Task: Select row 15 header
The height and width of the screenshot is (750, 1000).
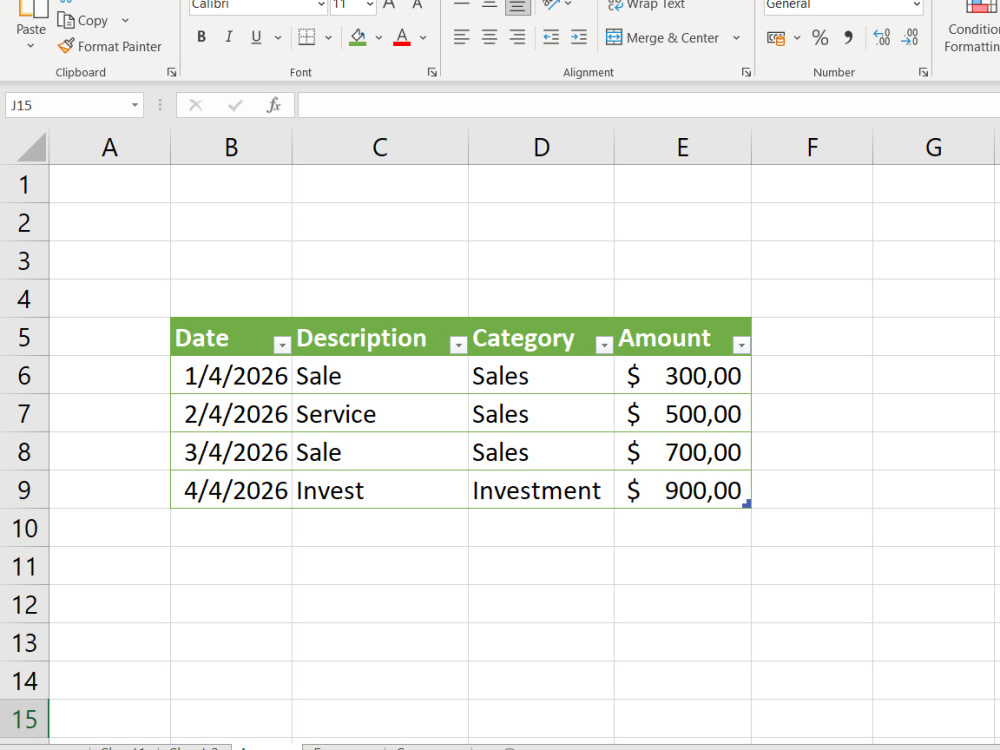Action: coord(24,719)
